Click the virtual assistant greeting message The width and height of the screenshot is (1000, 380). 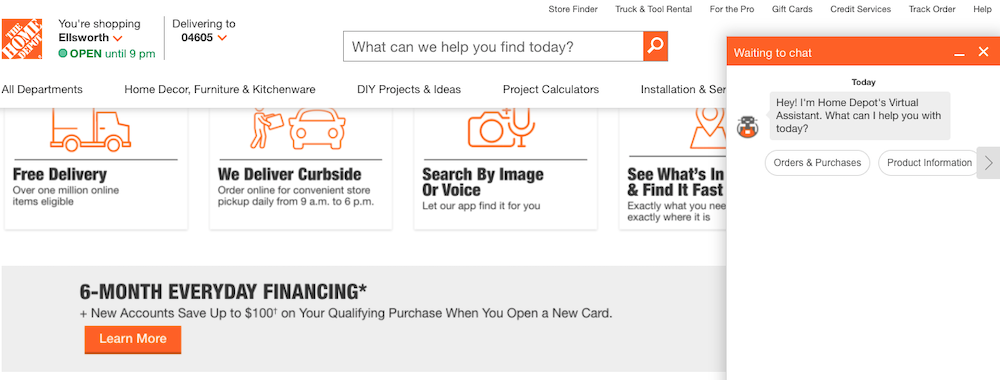[860, 115]
